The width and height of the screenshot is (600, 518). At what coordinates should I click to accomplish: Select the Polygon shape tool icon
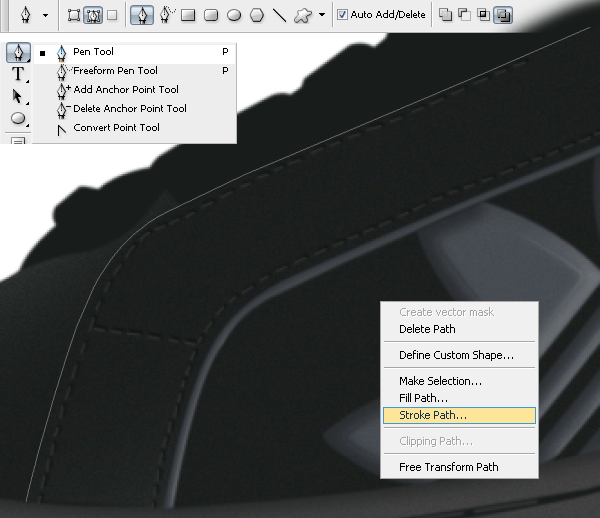pyautogui.click(x=257, y=15)
